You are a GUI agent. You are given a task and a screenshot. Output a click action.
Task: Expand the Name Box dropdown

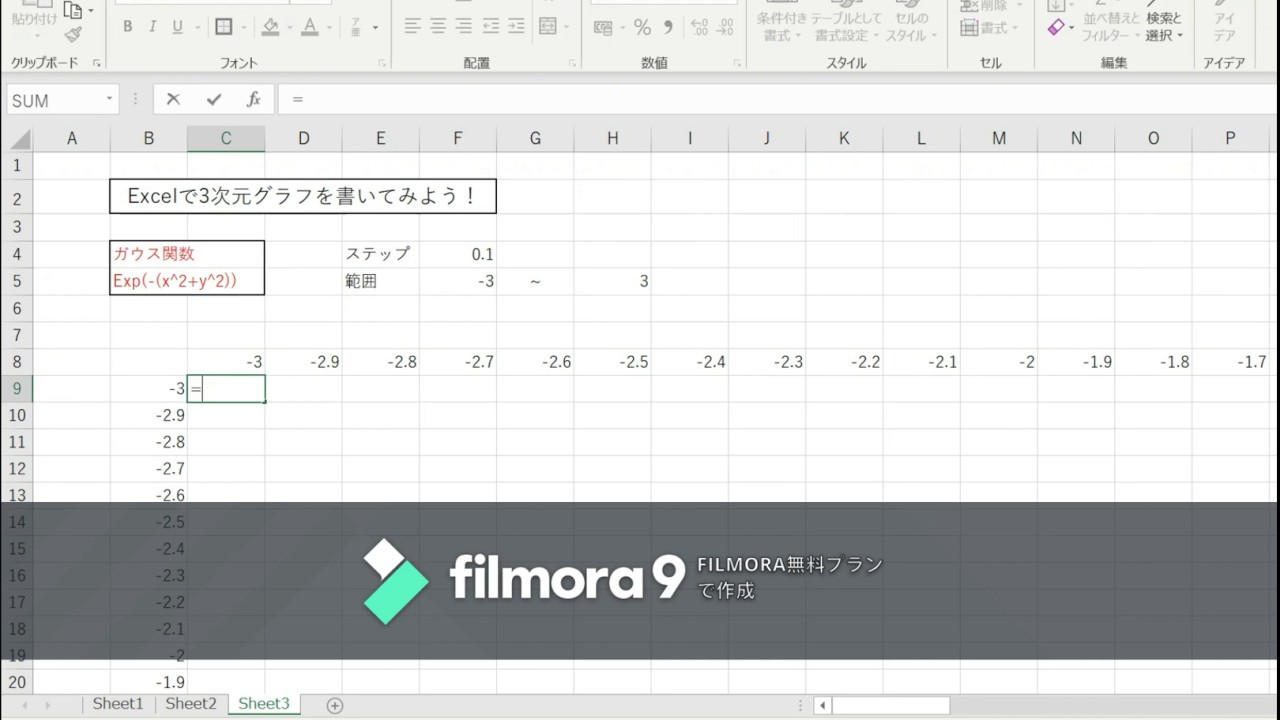click(x=110, y=100)
